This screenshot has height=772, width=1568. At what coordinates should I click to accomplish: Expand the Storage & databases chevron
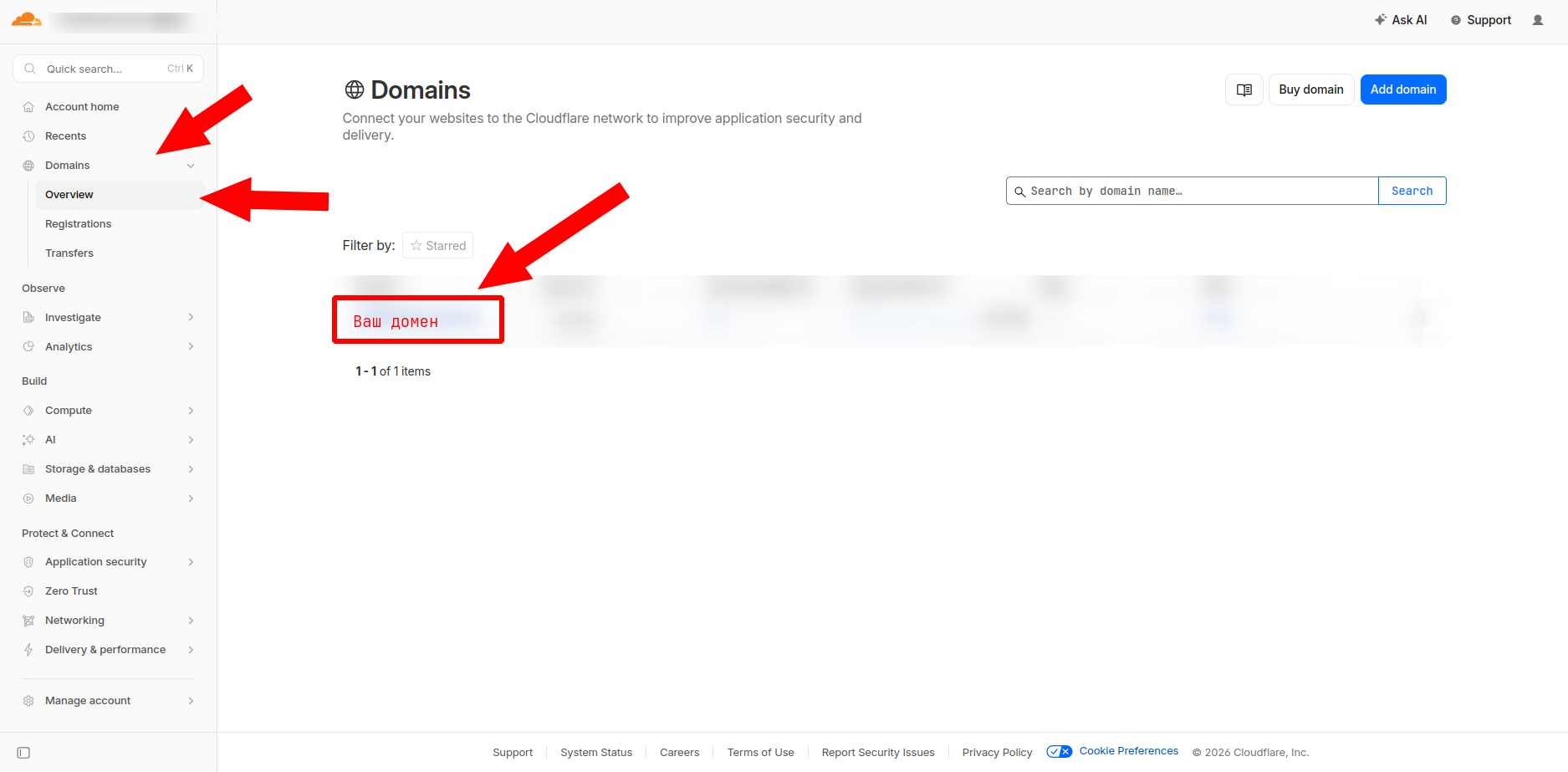pyautogui.click(x=191, y=469)
